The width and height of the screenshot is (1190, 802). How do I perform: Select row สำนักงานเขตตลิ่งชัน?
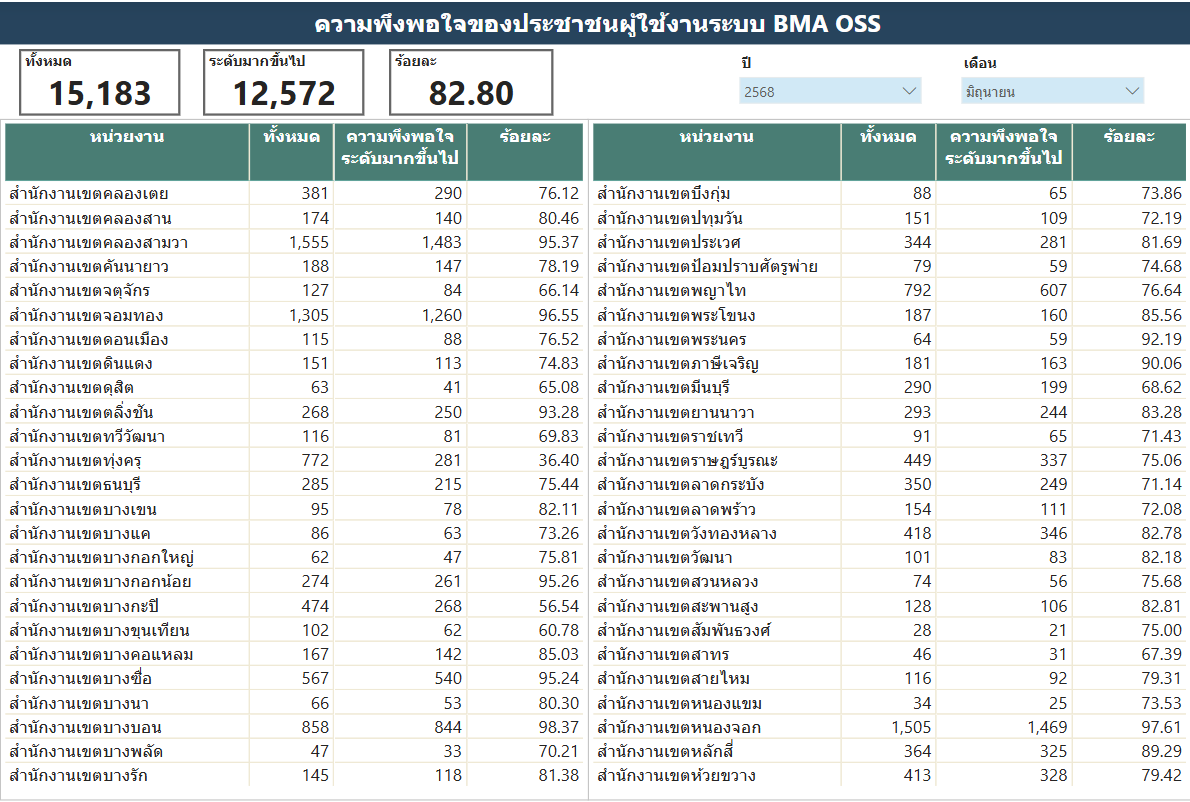coord(294,412)
